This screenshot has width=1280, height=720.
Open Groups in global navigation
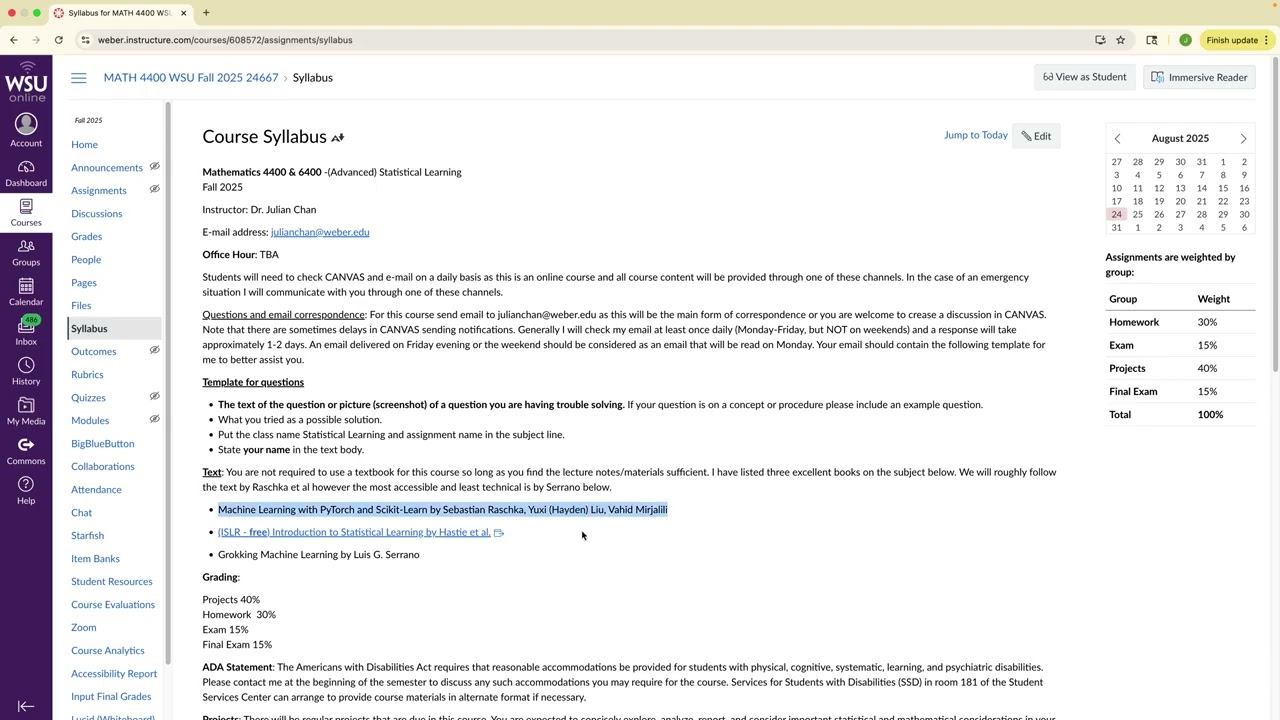(26, 252)
